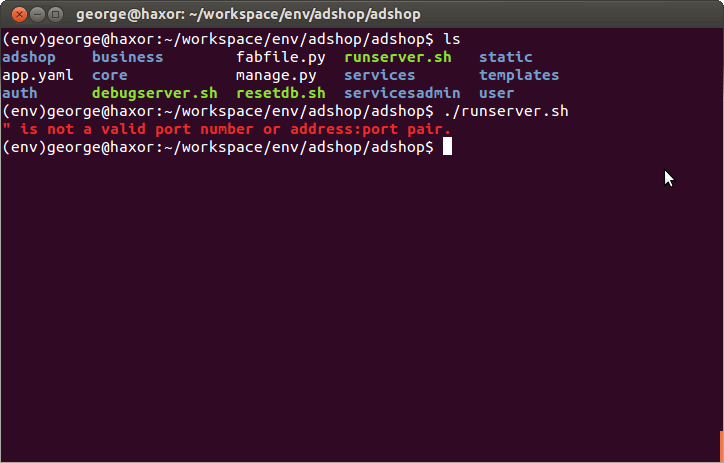This screenshot has height=463, width=724.
Task: Select the 'fabfile.py' file name
Action: coord(281,58)
